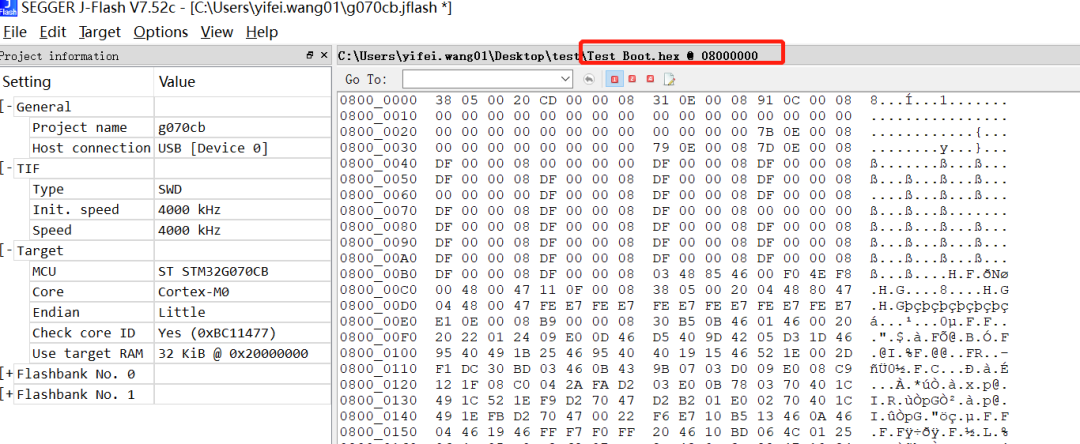Image resolution: width=1080 pixels, height=444 pixels.
Task: Click hex address 0800_0000
Action: (x=379, y=101)
